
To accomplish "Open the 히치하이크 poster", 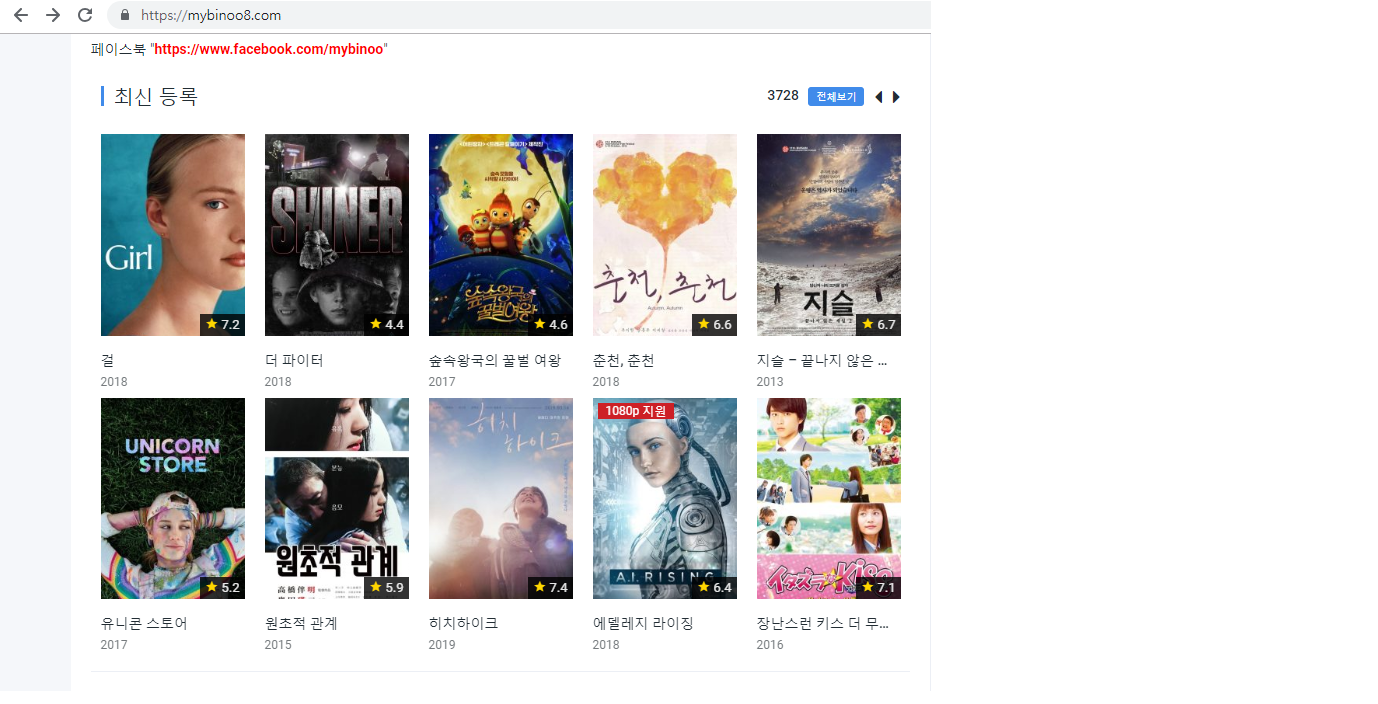I will pyautogui.click(x=501, y=498).
